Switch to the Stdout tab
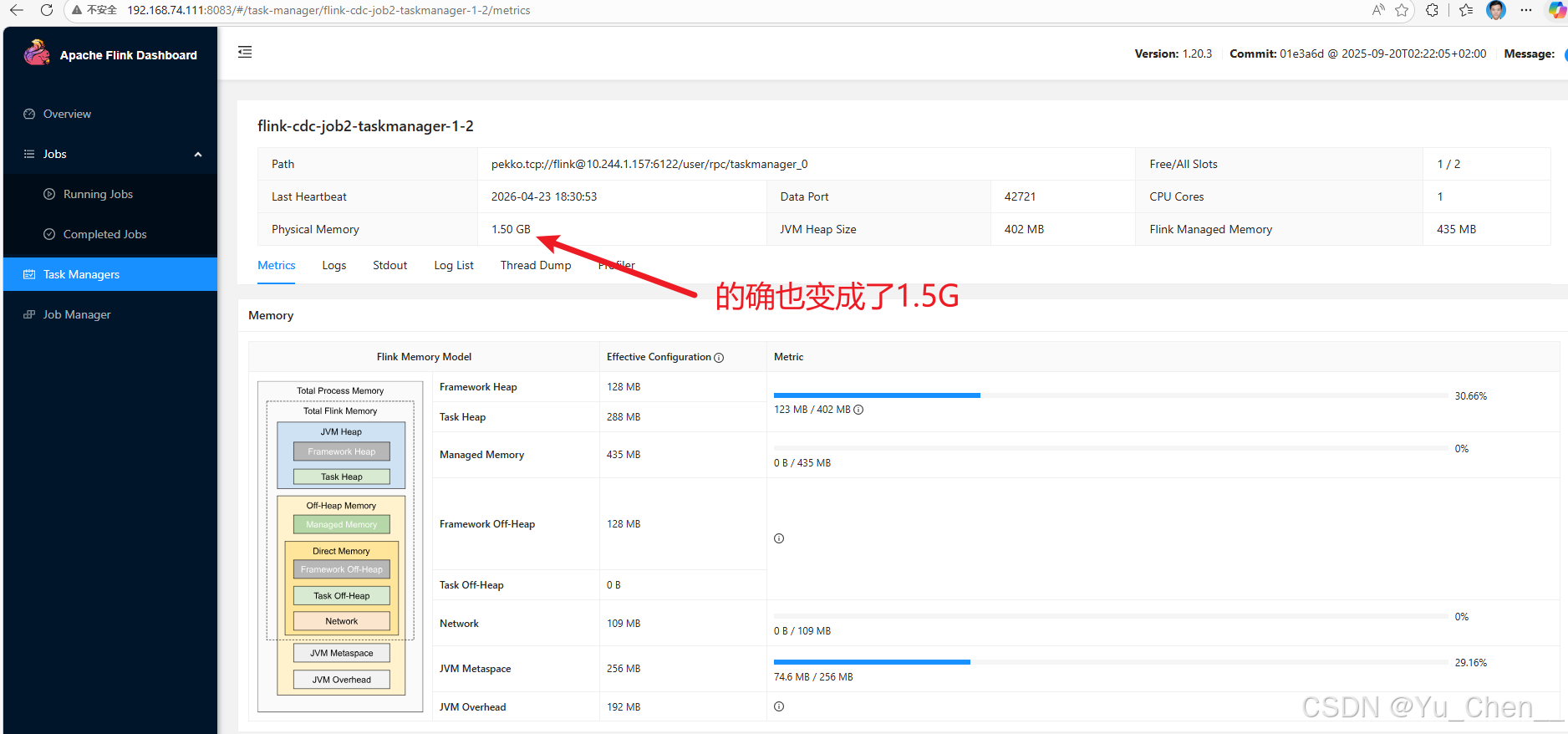1568x734 pixels. [x=390, y=265]
